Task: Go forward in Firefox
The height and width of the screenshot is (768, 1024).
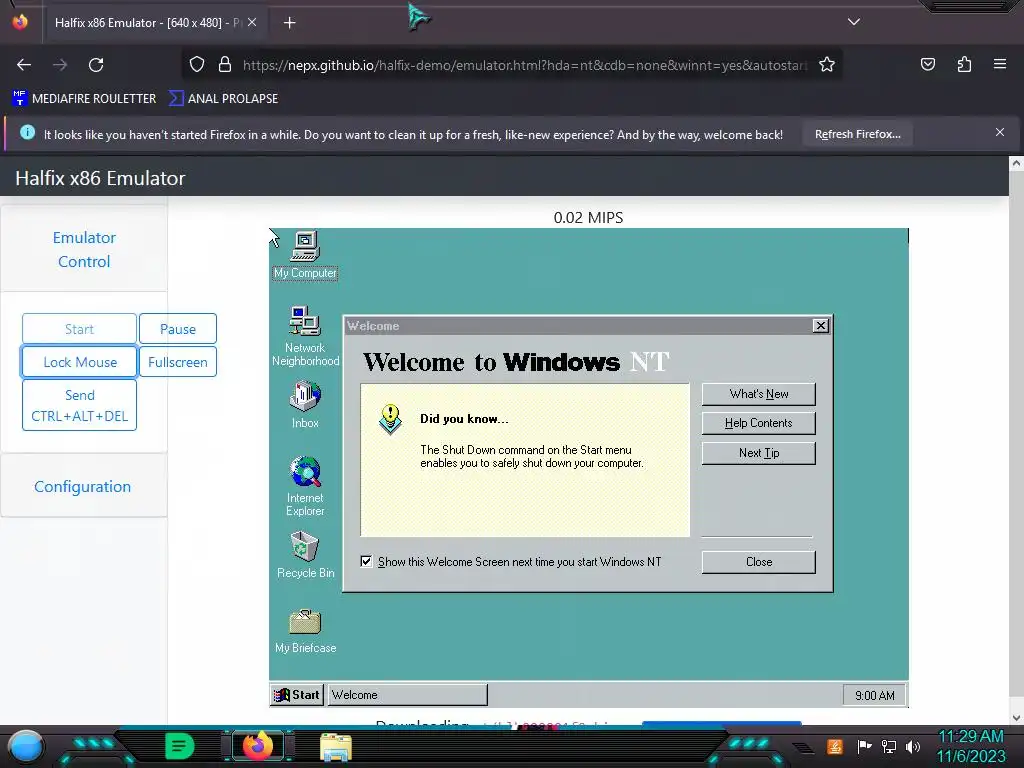Action: pyautogui.click(x=60, y=65)
